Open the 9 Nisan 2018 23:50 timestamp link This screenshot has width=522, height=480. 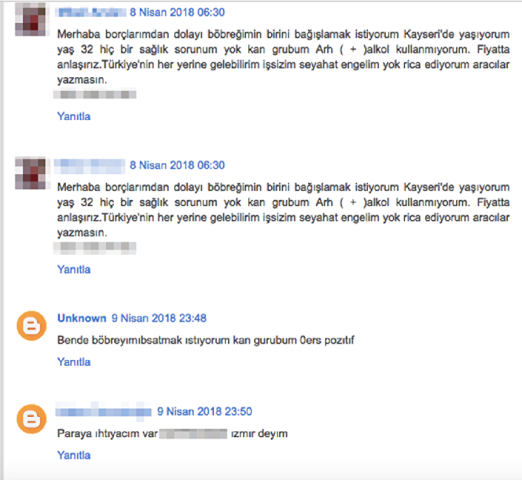(205, 411)
